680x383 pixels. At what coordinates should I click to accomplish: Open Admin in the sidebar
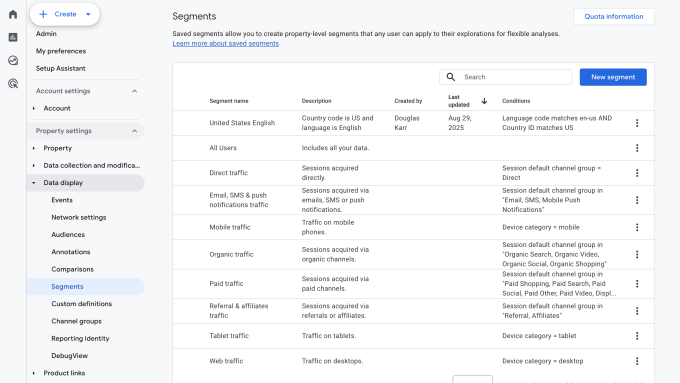[46, 34]
